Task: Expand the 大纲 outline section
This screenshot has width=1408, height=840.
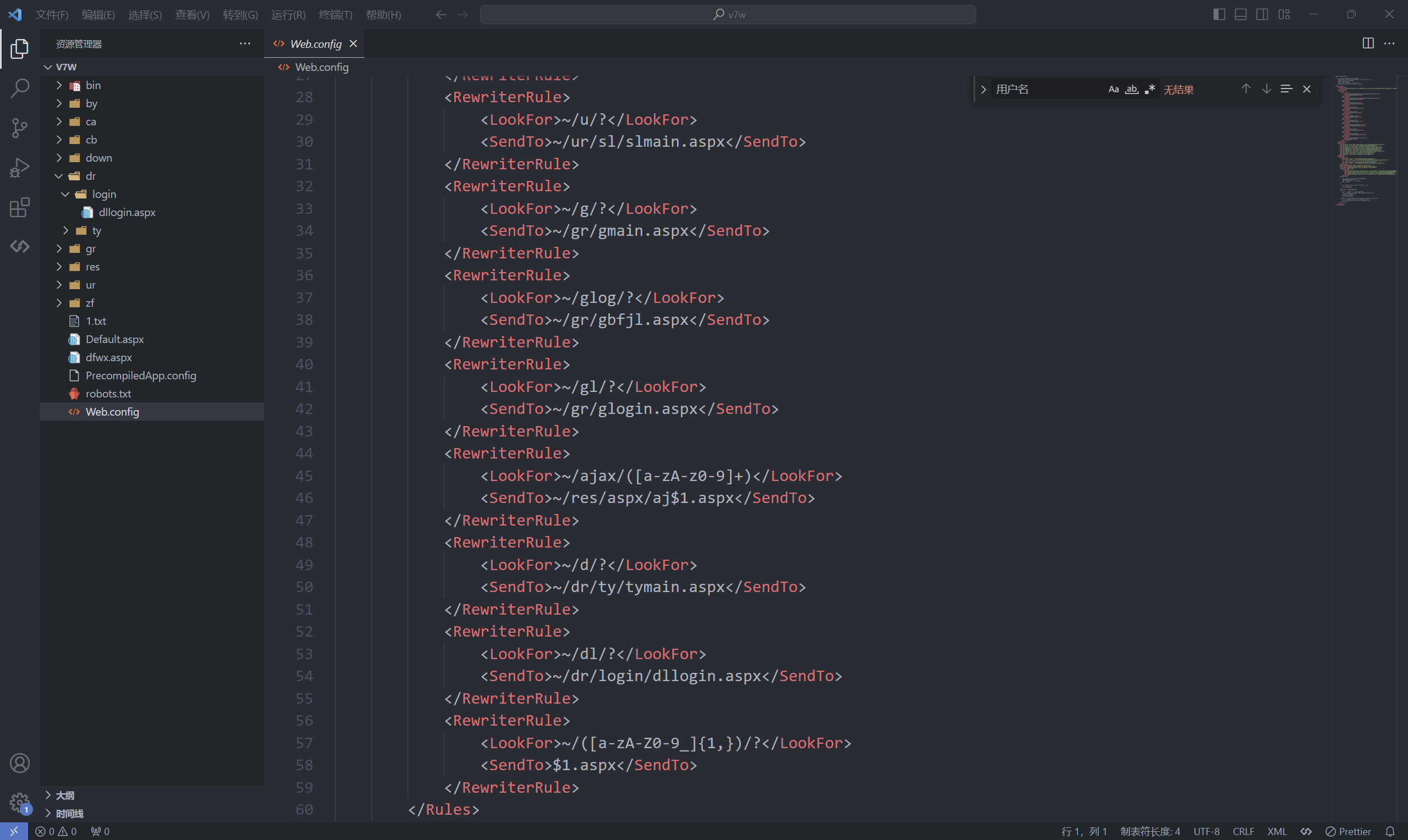Action: point(152,795)
